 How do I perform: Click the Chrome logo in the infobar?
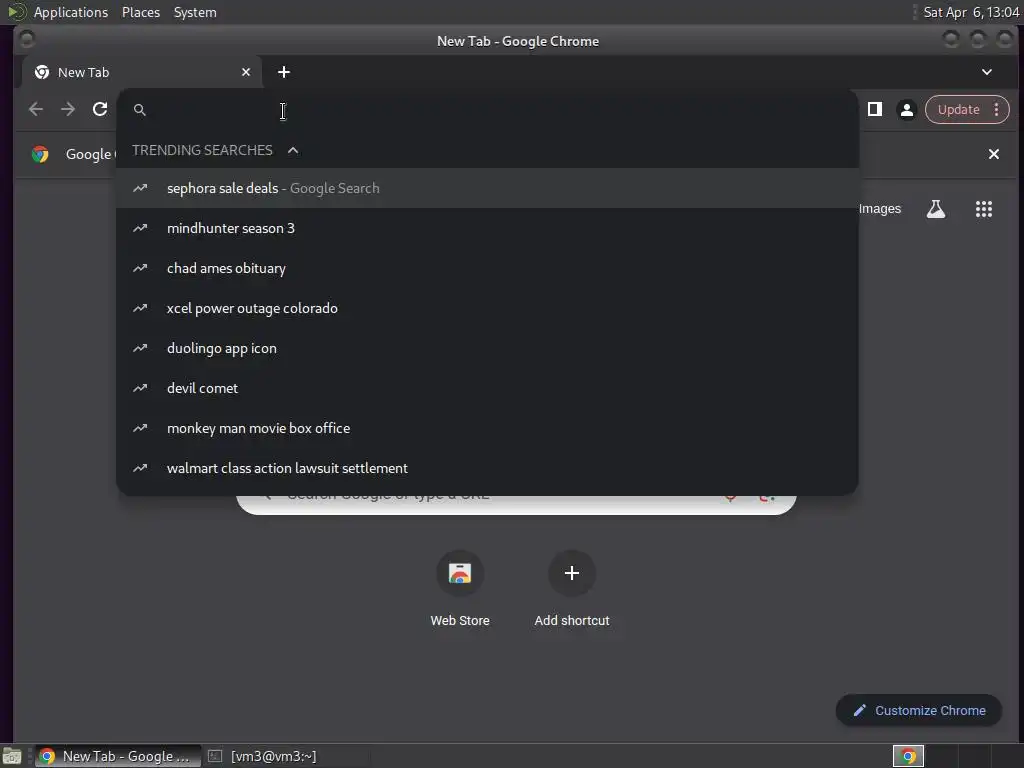[40, 154]
